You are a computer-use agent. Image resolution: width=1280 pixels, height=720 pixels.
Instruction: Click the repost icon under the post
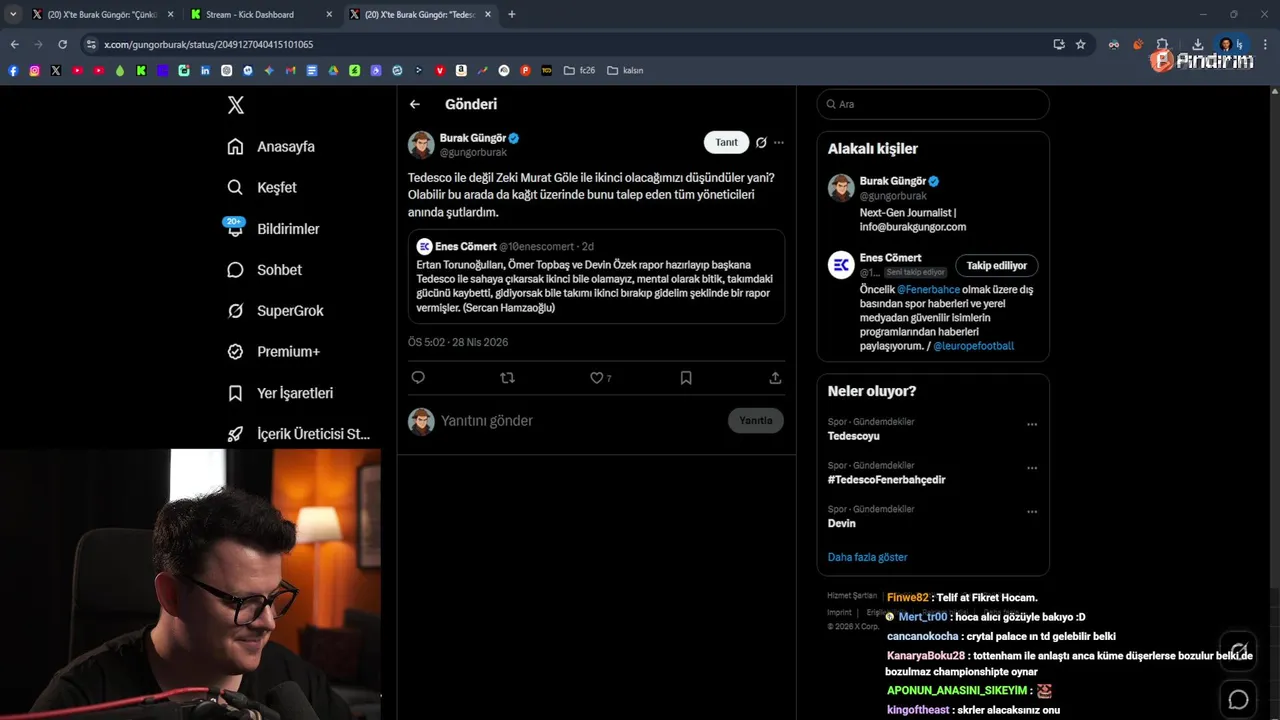[507, 378]
